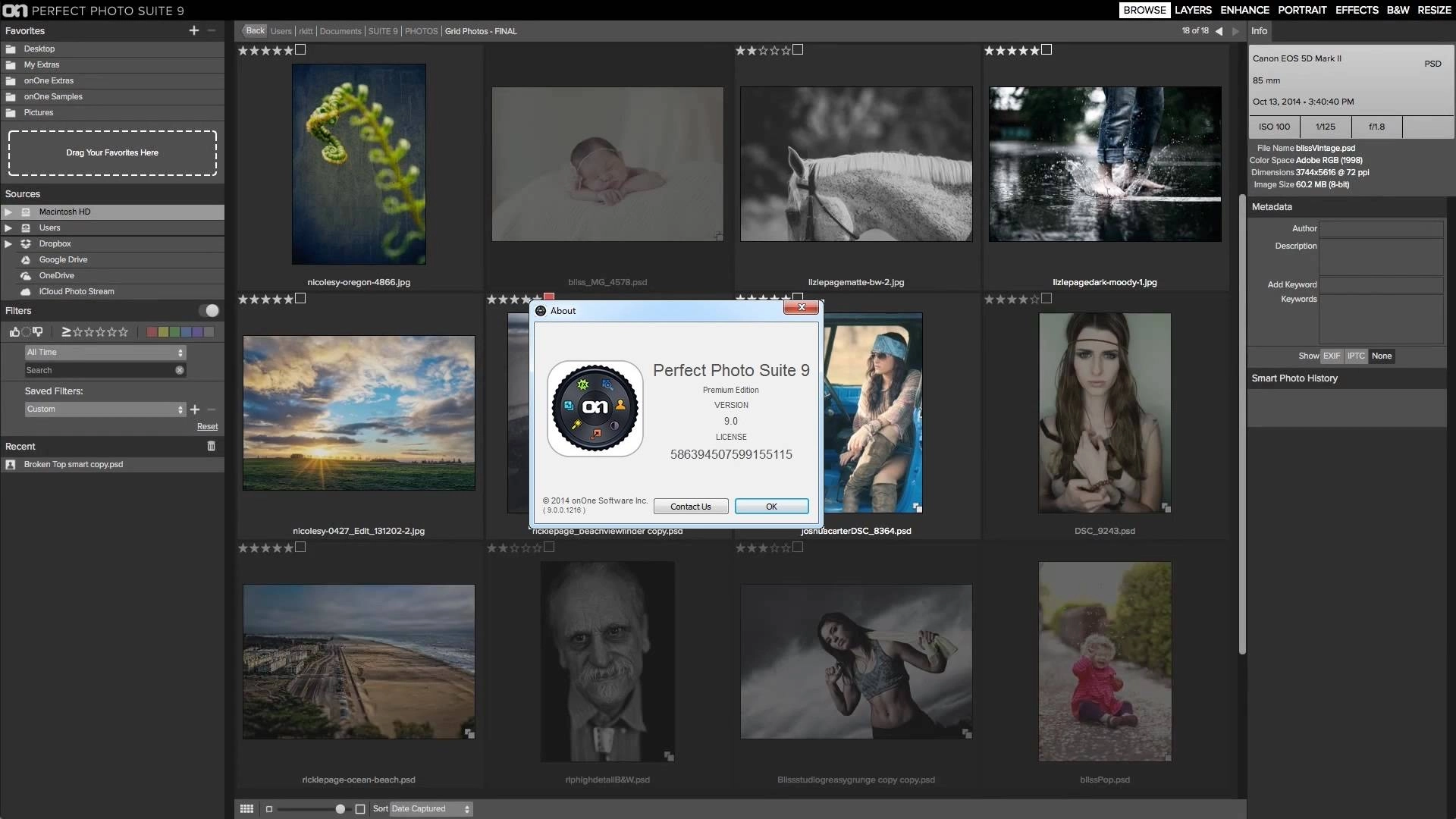Switch to the B&W module

(x=1398, y=10)
